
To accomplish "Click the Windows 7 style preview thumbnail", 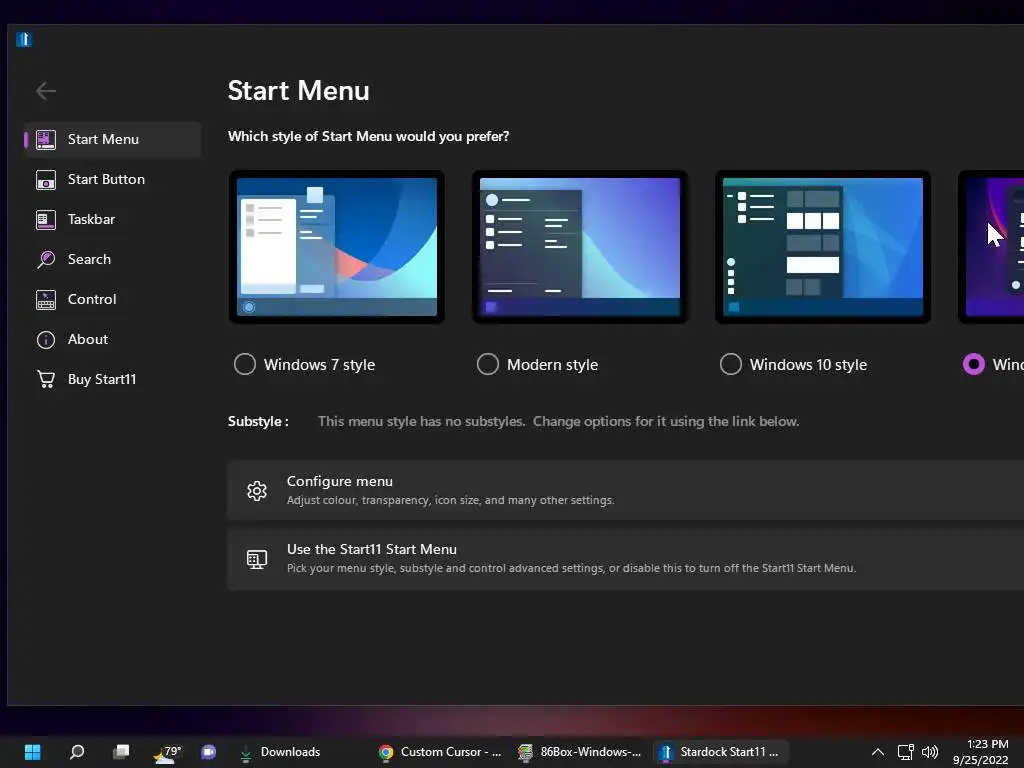I will 337,247.
